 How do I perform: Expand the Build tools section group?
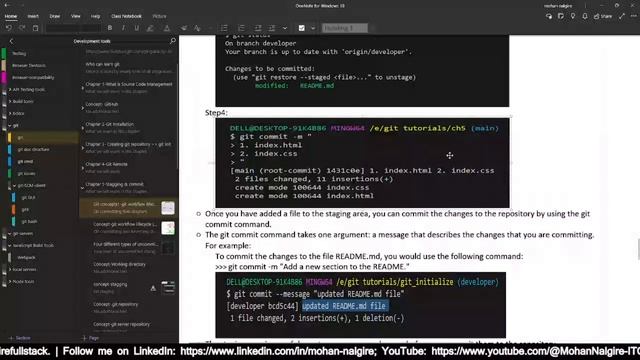point(10,102)
